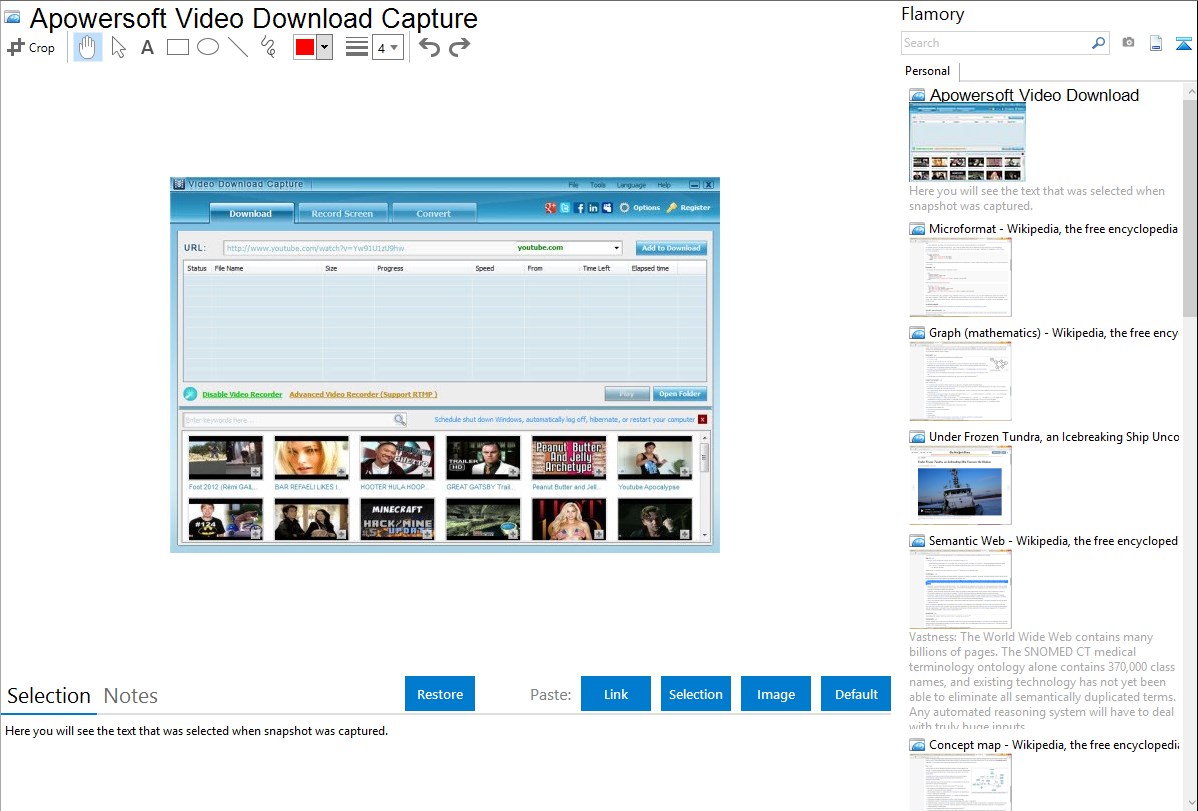Click 'Microformat - Wikipedia, the free encyclopedia' title
Screen dimensions: 1198x811
tap(1053, 229)
